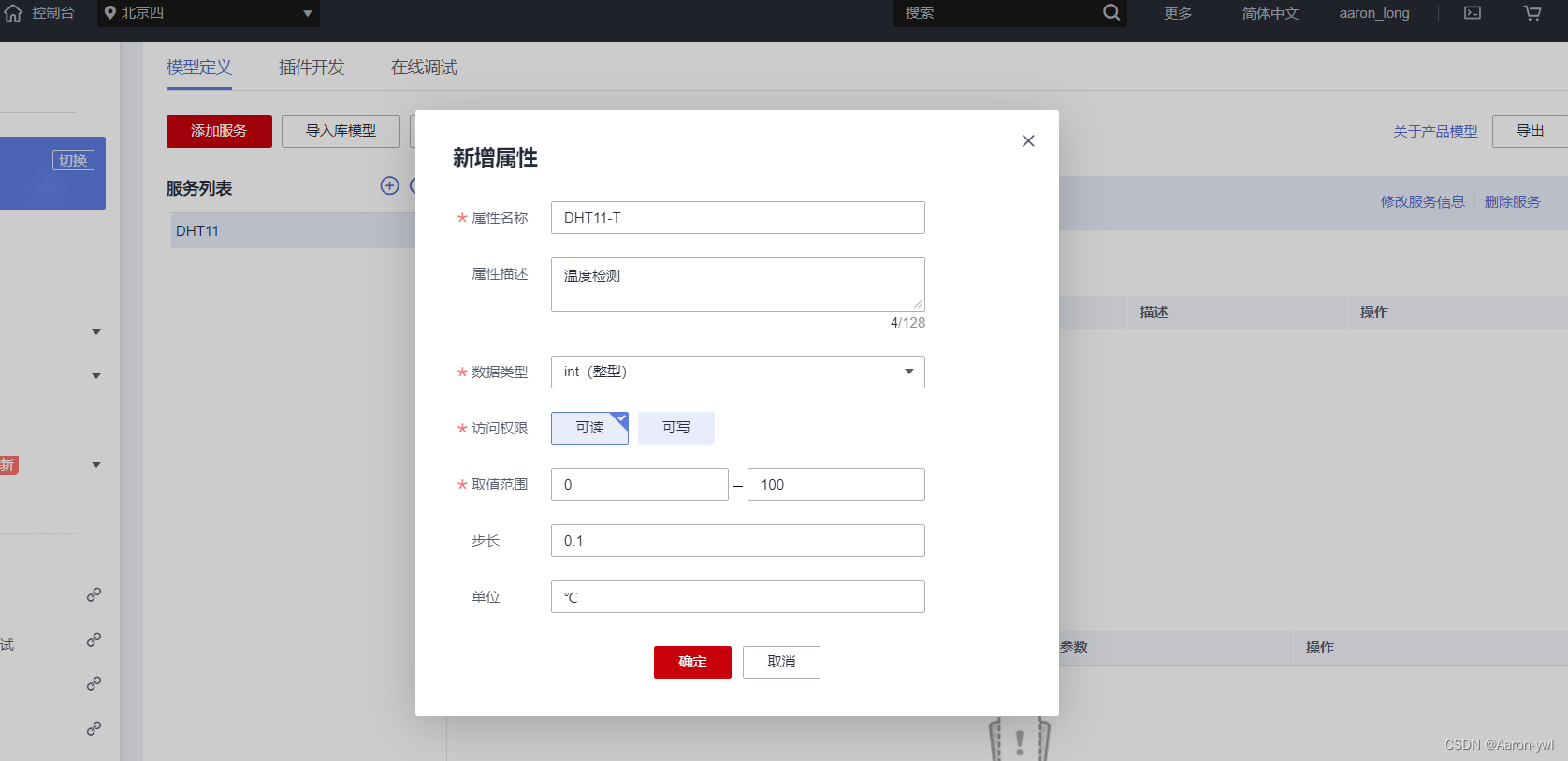Click the maximum value field showing 100
Screen dimensions: 1568x761
click(835, 484)
